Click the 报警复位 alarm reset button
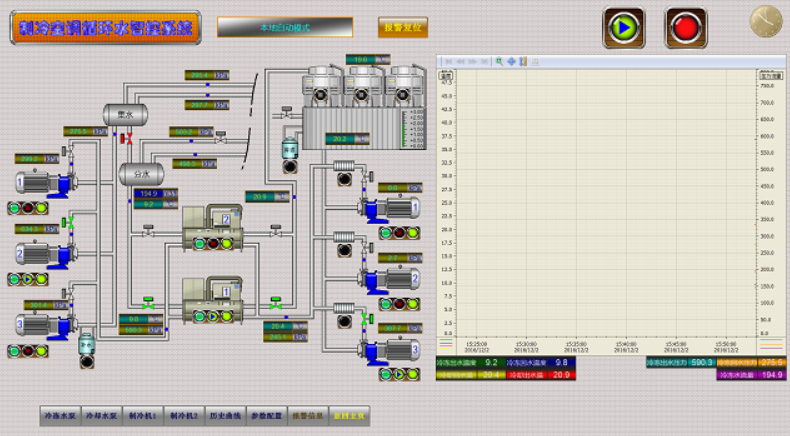This screenshot has height=436, width=790. pyautogui.click(x=402, y=28)
